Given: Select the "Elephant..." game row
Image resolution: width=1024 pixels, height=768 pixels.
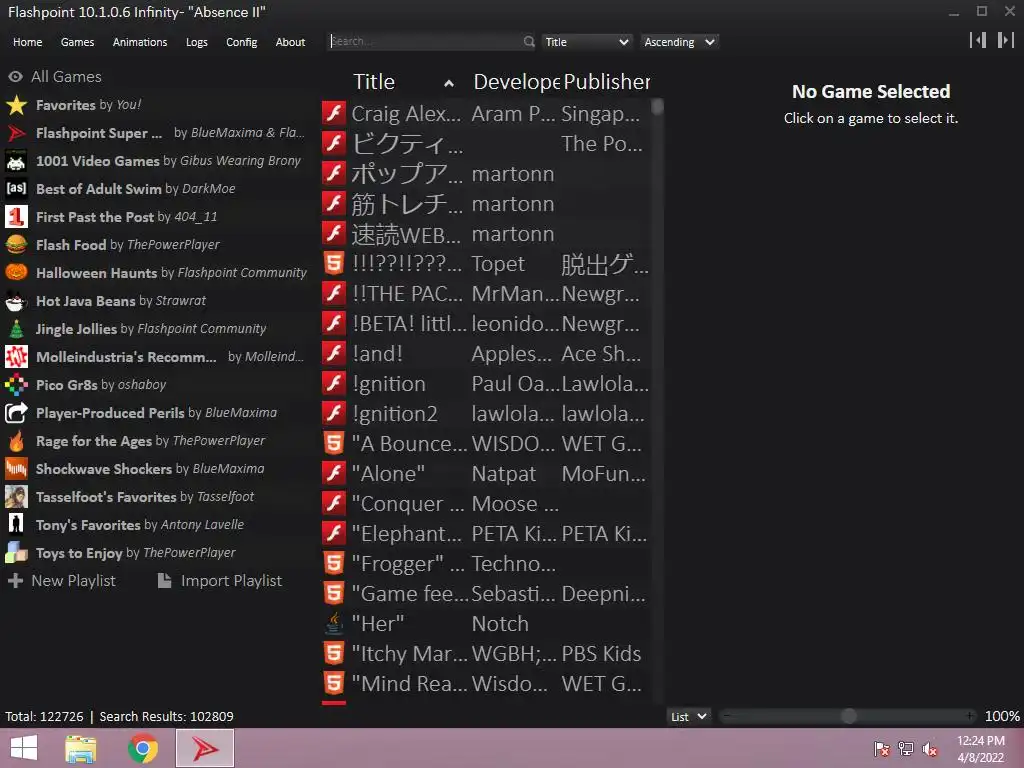Looking at the screenshot, I should click(x=486, y=534).
